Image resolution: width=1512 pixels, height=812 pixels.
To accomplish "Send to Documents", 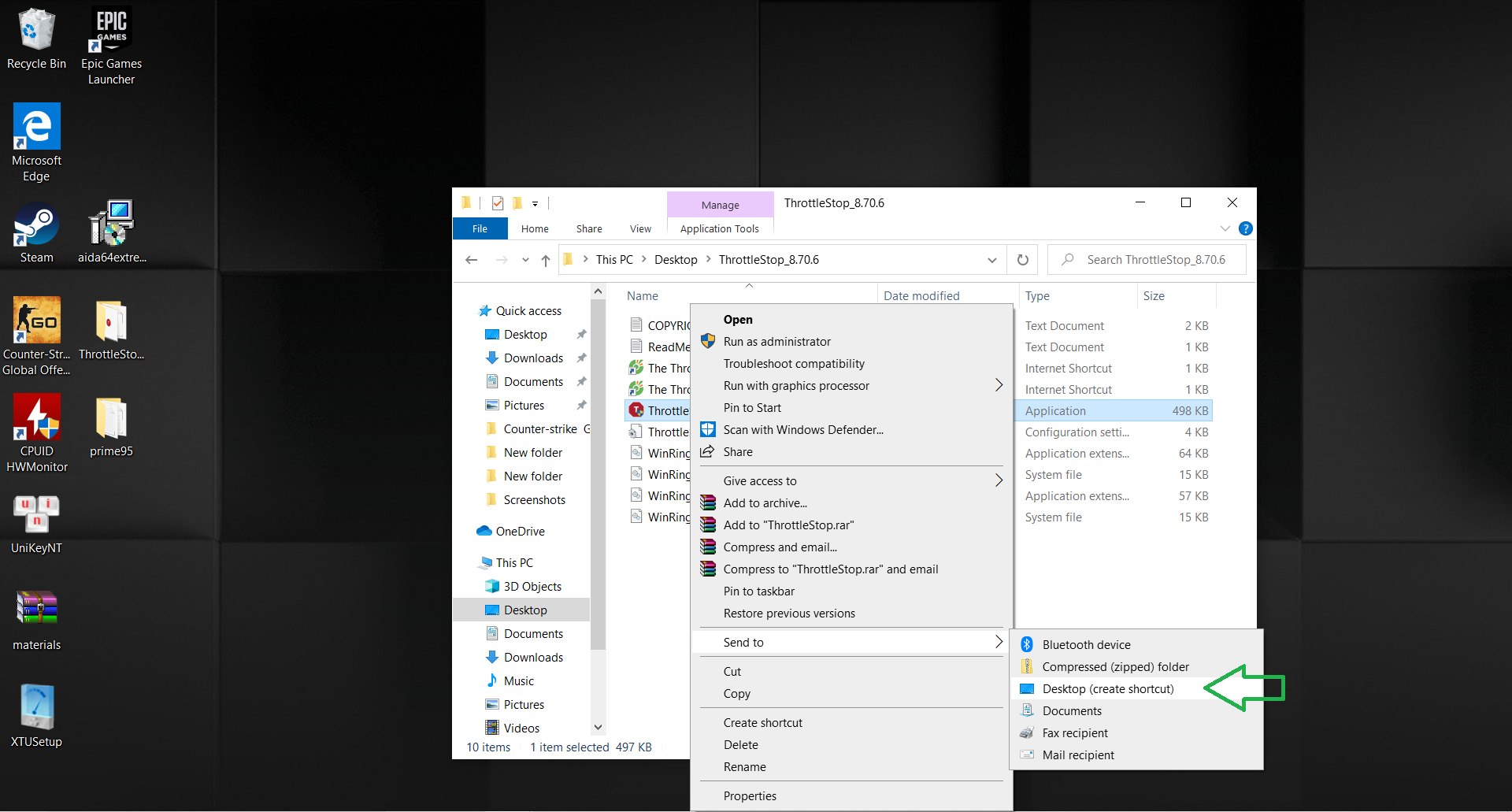I will [x=1136, y=711].
